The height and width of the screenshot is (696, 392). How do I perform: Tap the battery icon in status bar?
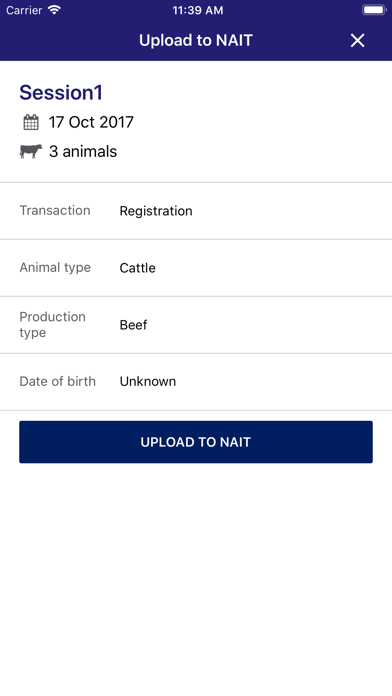pos(374,10)
